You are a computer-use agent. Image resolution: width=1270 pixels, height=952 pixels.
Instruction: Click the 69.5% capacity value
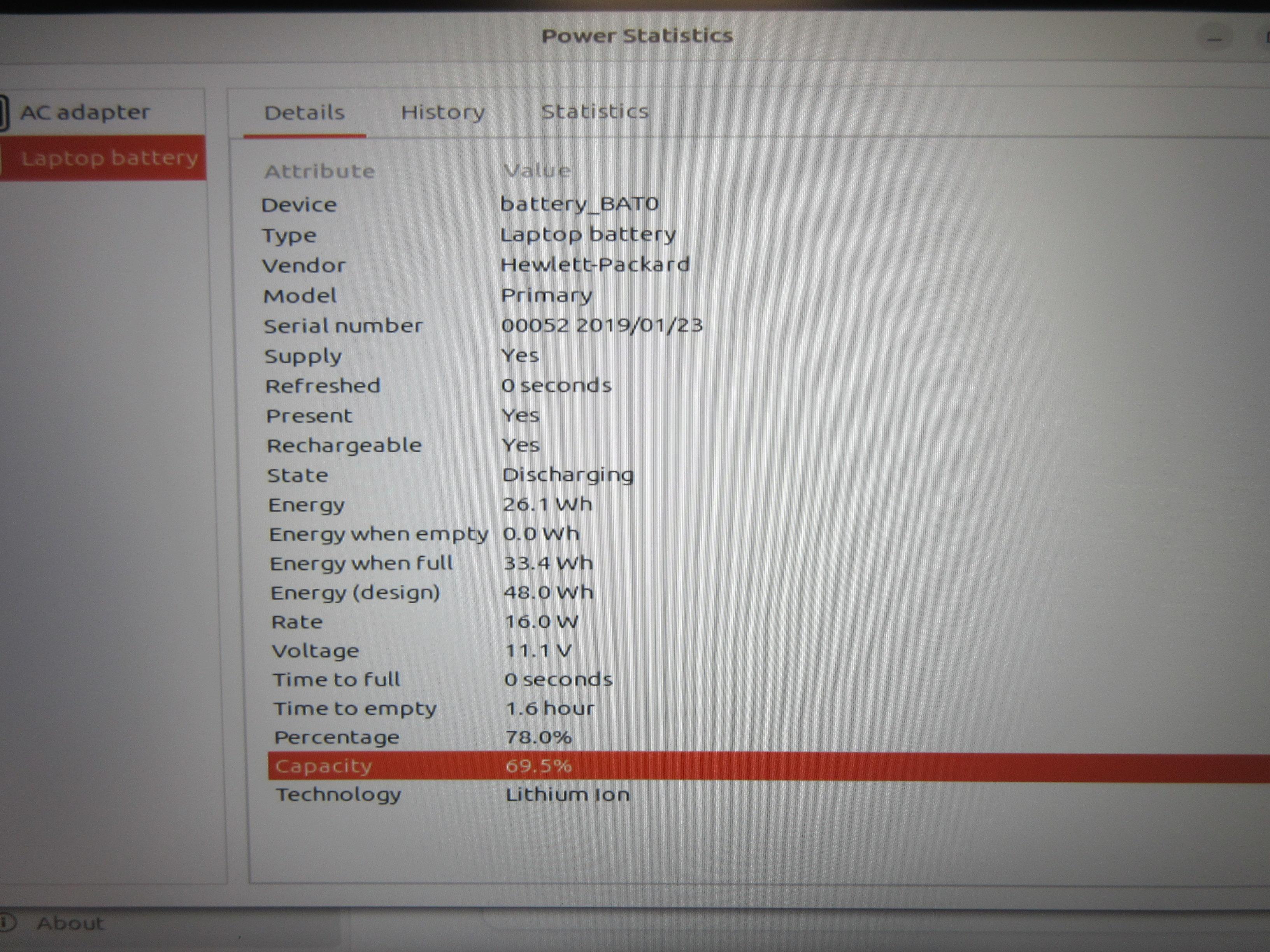point(539,765)
